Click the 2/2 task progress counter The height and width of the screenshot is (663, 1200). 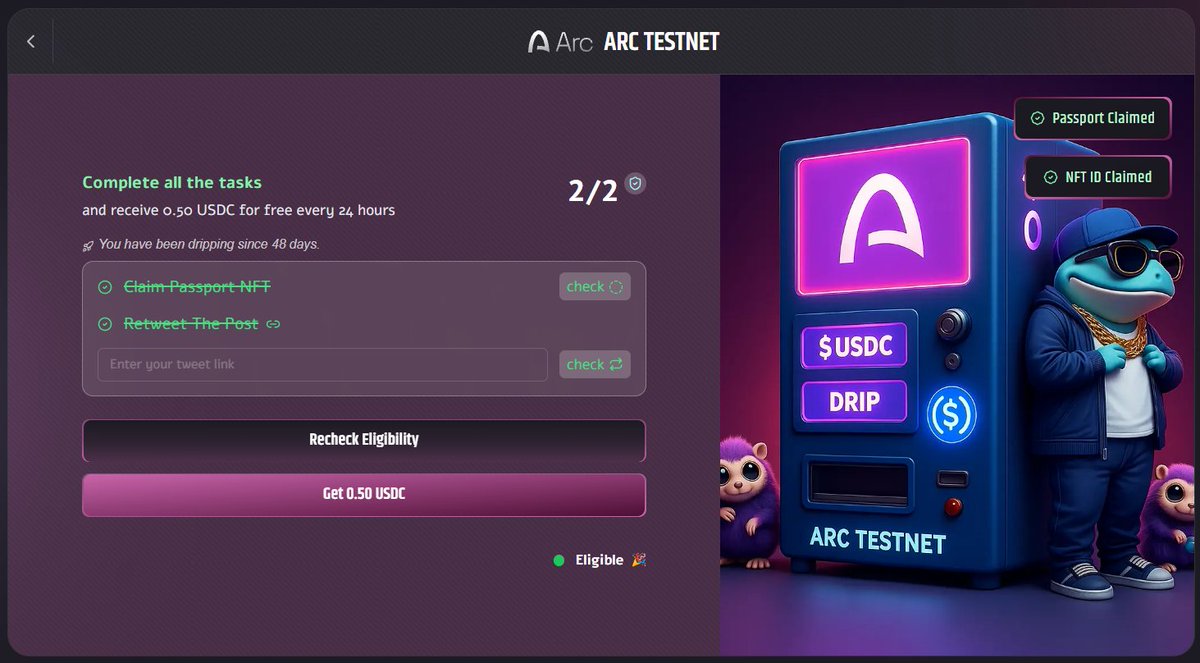(x=593, y=191)
